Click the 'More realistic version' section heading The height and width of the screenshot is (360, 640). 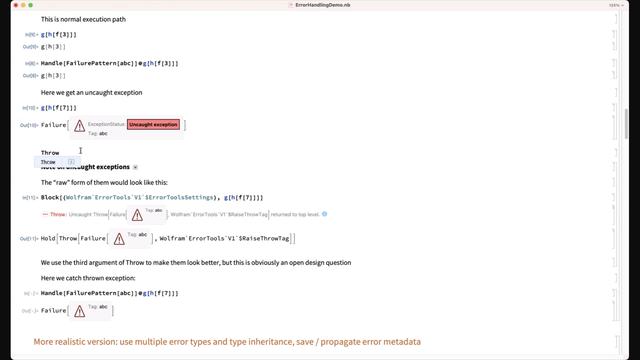[x=227, y=342]
